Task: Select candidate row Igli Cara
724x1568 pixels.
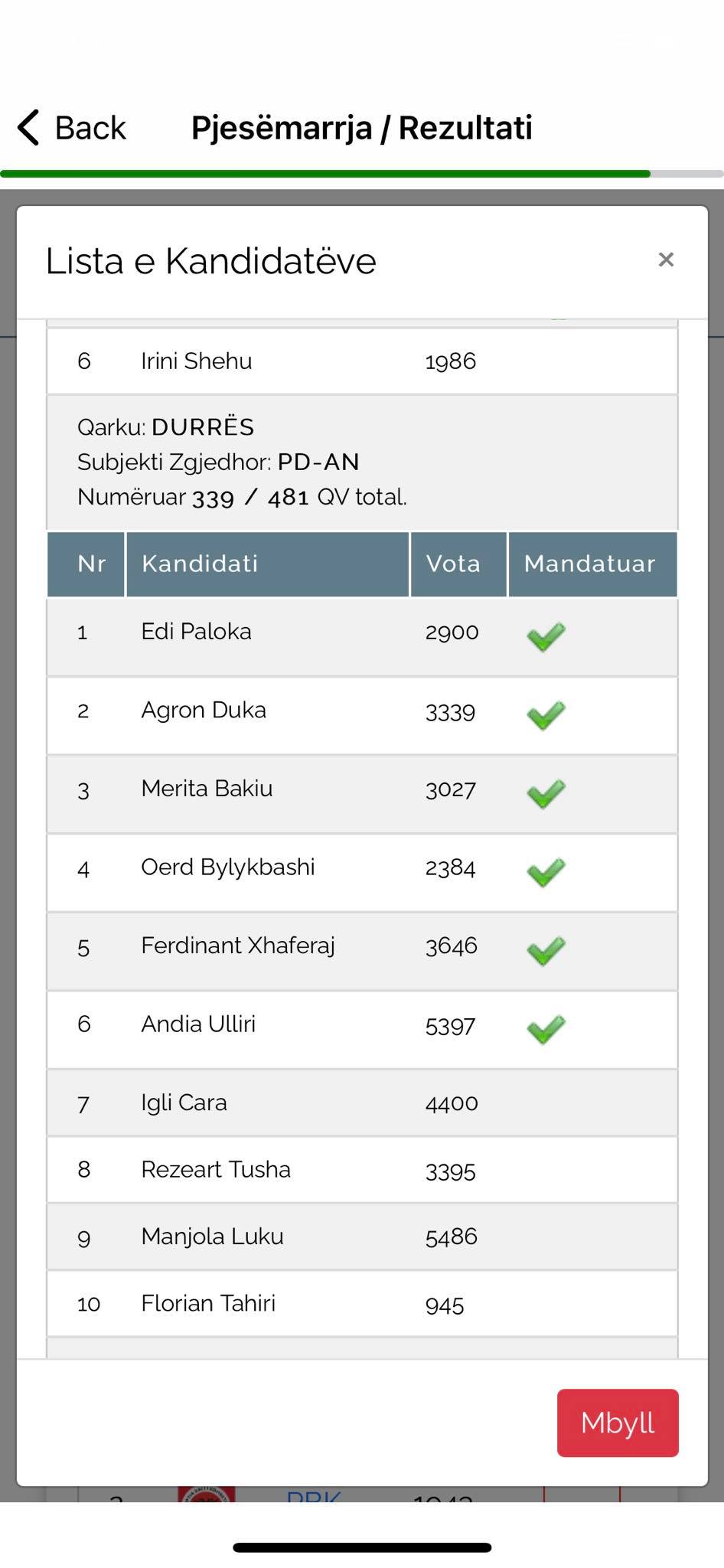Action: [x=362, y=1102]
